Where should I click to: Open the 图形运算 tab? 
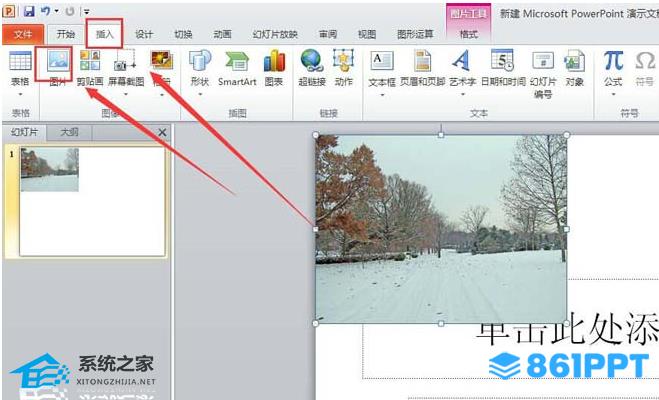coord(415,34)
